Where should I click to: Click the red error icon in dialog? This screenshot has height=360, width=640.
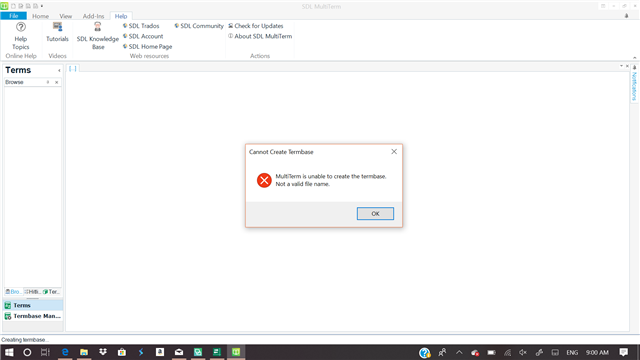pos(264,180)
